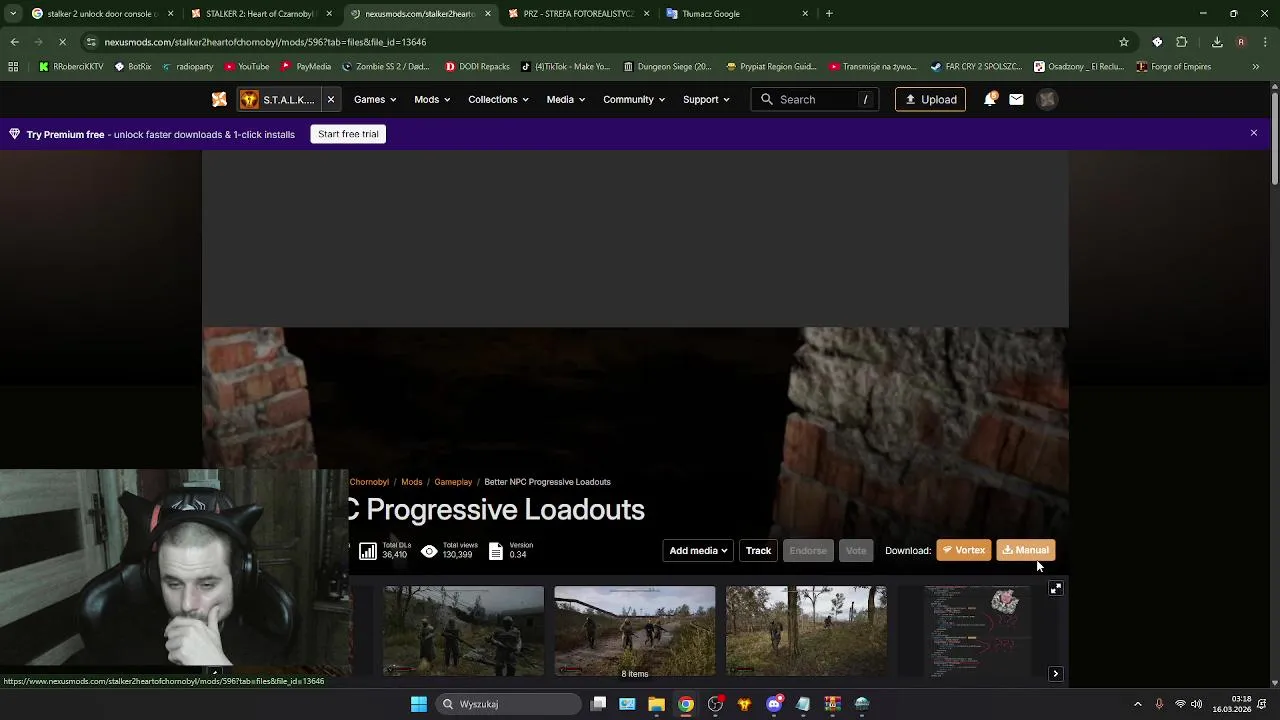The image size is (1280, 720).
Task: Choose Manual download
Action: click(x=1026, y=550)
